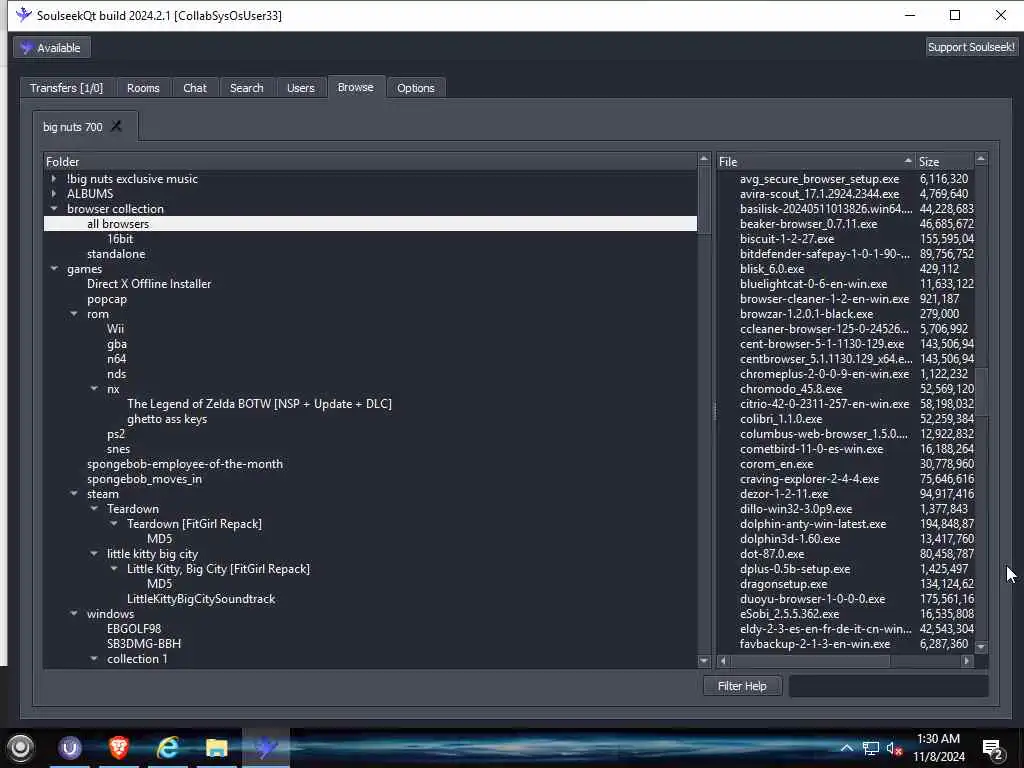Select eSobi_2.5.5.362.exe in file list

pyautogui.click(x=790, y=614)
